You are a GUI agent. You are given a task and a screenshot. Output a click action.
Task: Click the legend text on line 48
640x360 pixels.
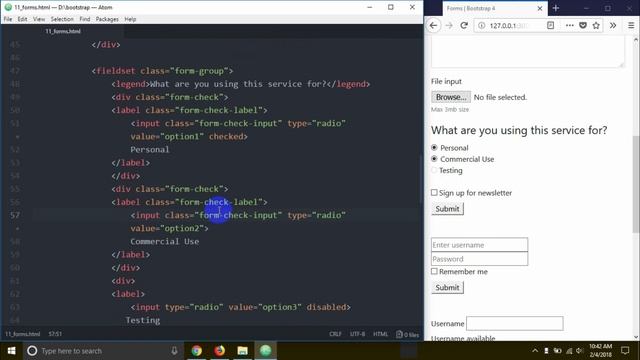[x=239, y=84]
